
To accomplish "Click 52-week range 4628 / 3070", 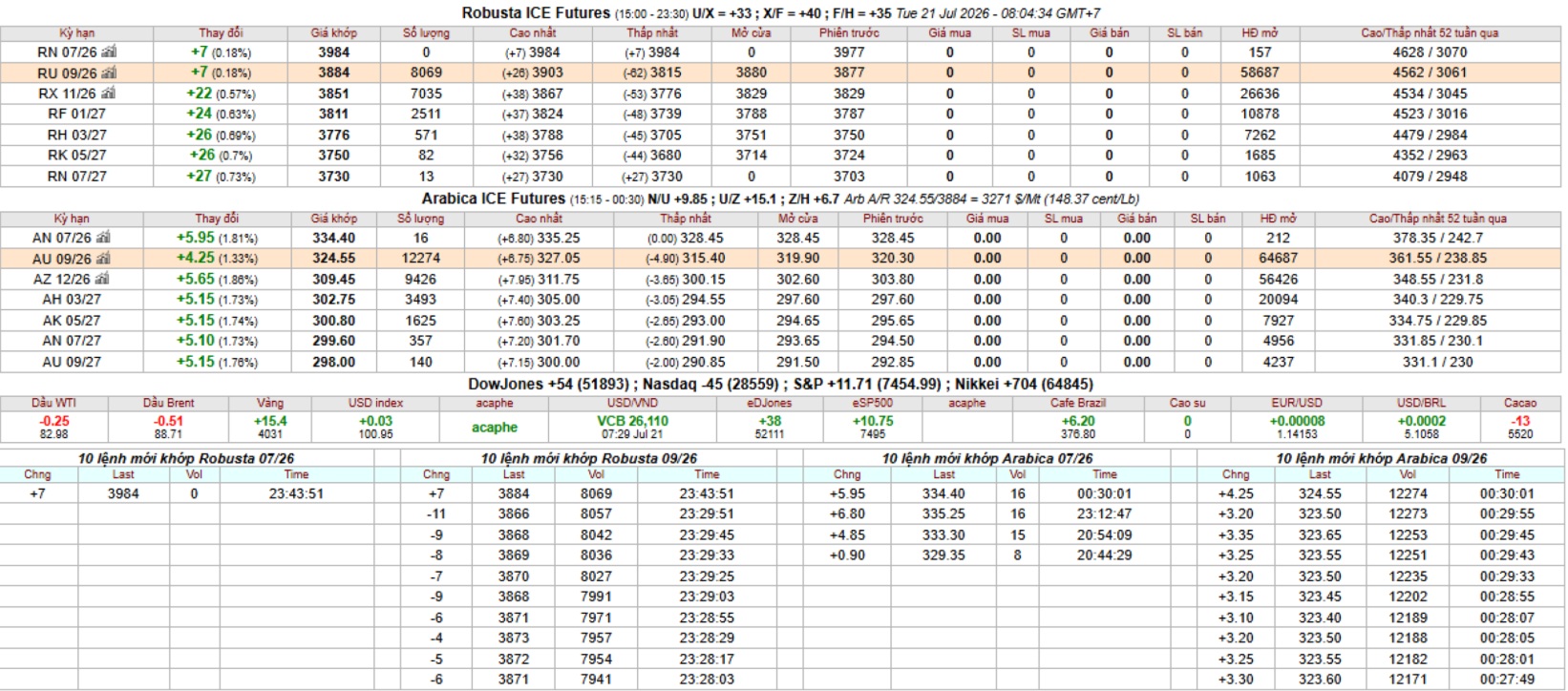I will point(1430,52).
